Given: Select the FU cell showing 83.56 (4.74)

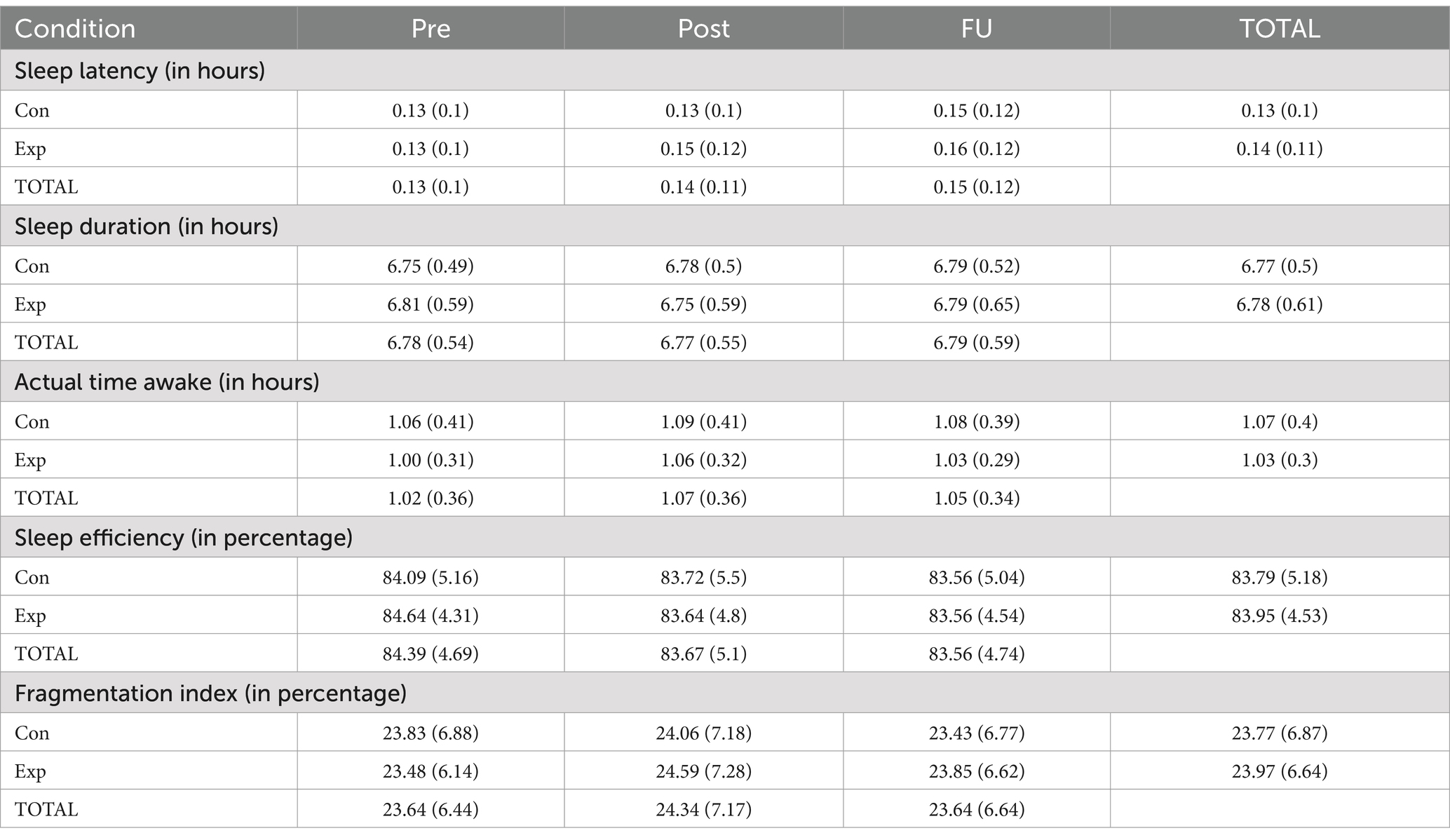Looking at the screenshot, I should (x=977, y=653).
